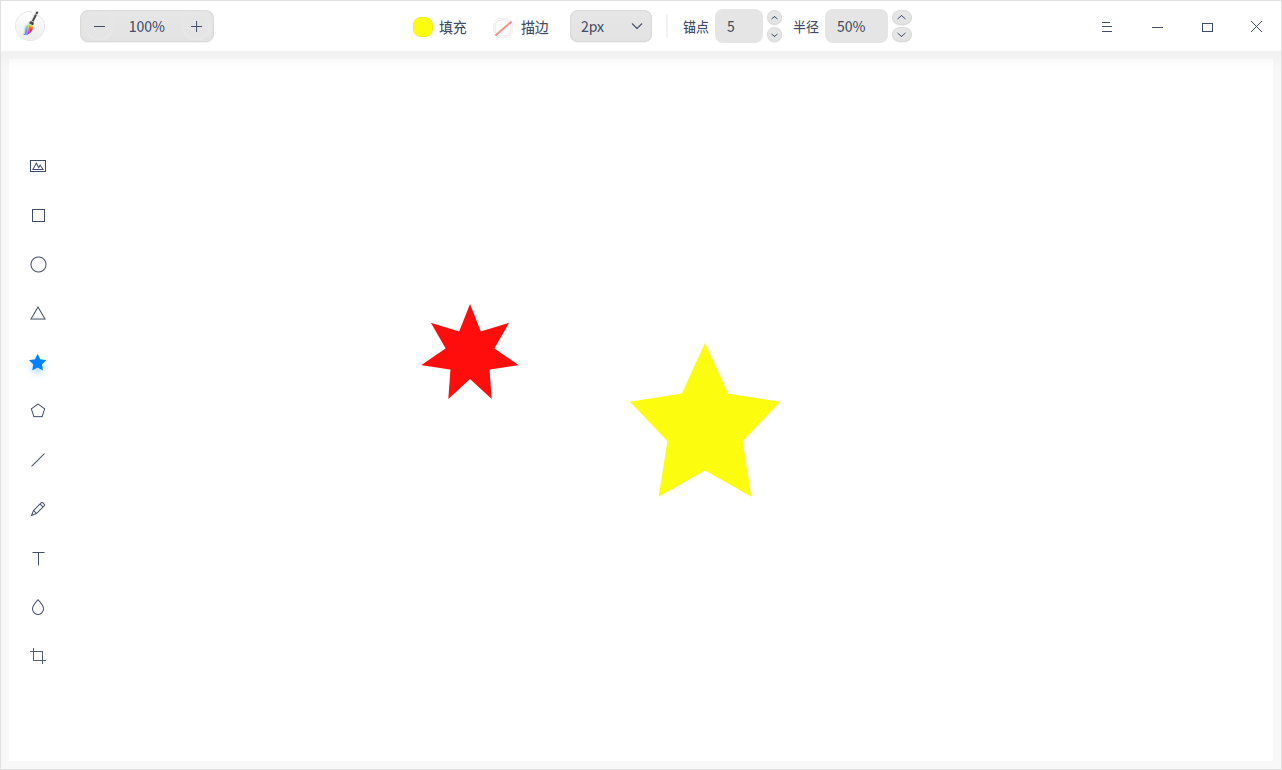Image resolution: width=1282 pixels, height=770 pixels.
Task: Select the text tool
Action: [38, 558]
